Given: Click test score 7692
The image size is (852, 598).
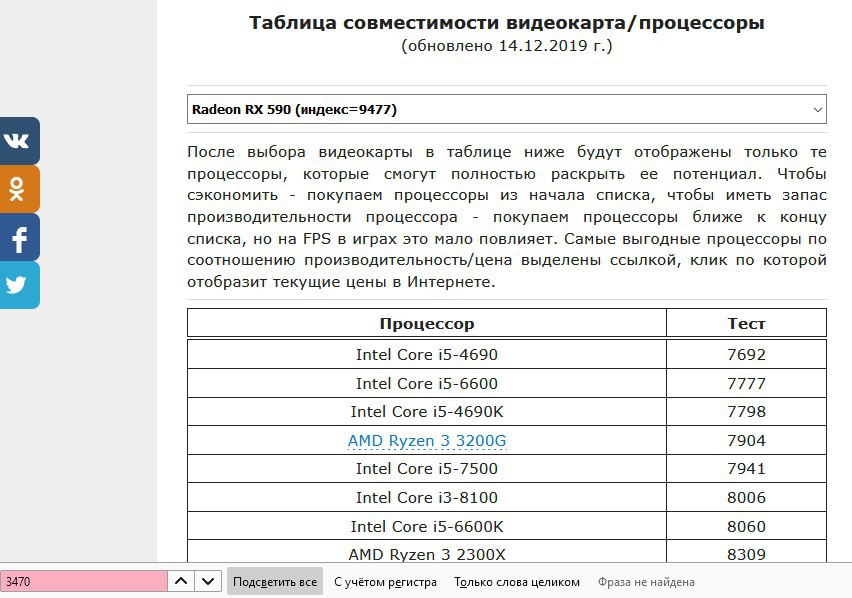Looking at the screenshot, I should click(746, 355).
